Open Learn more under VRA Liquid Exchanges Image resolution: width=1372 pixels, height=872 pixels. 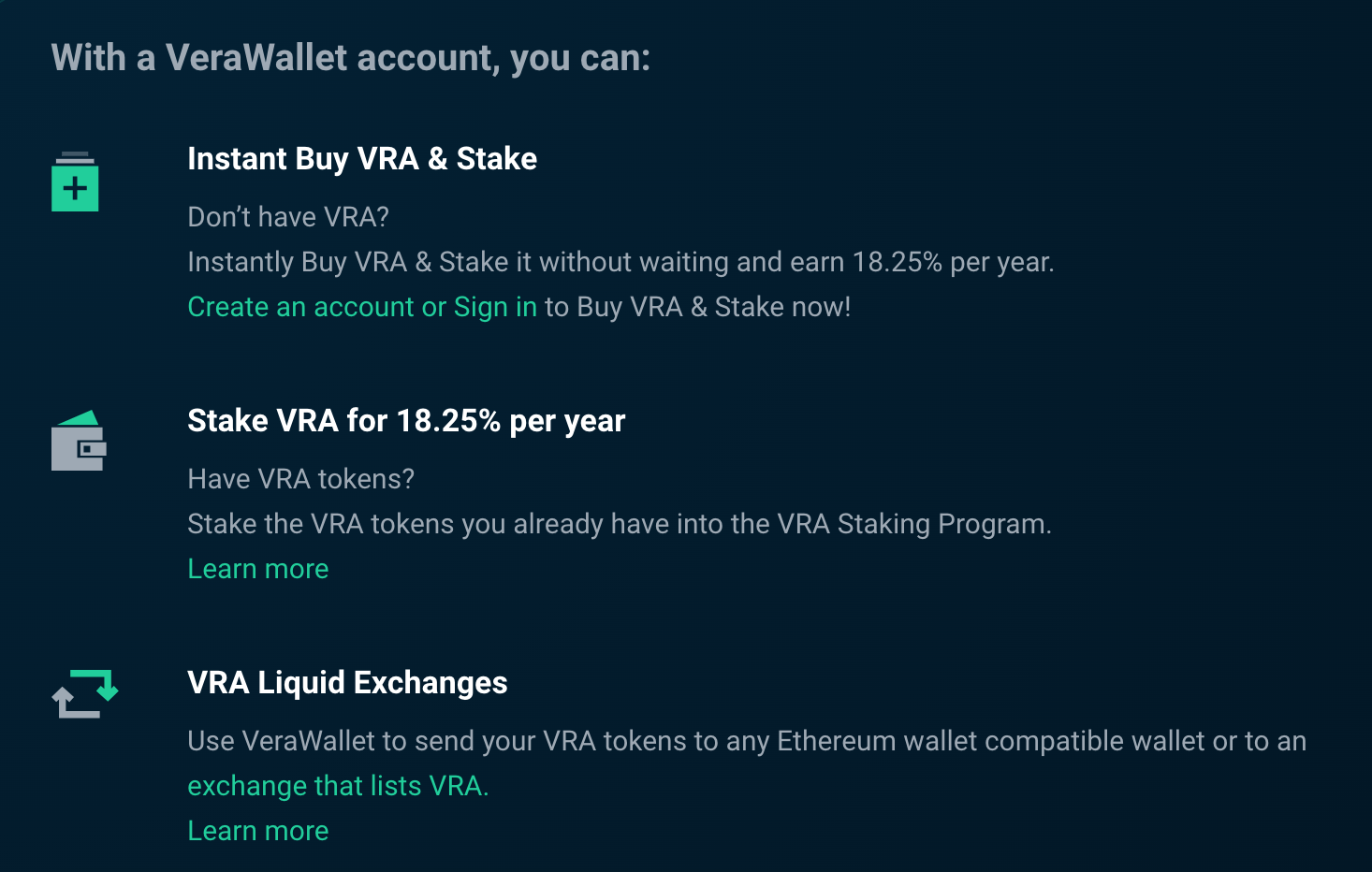point(258,831)
